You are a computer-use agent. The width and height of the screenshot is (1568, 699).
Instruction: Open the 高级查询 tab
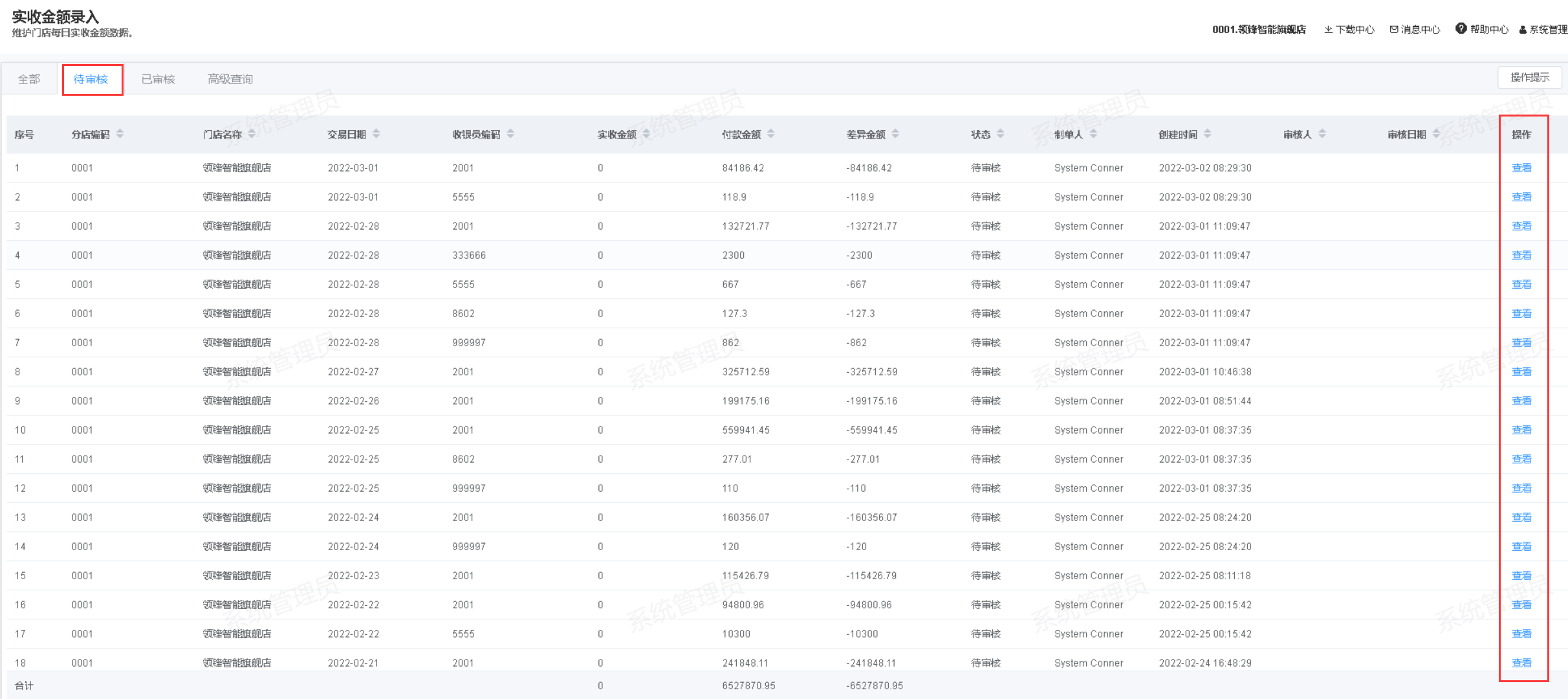pos(230,79)
